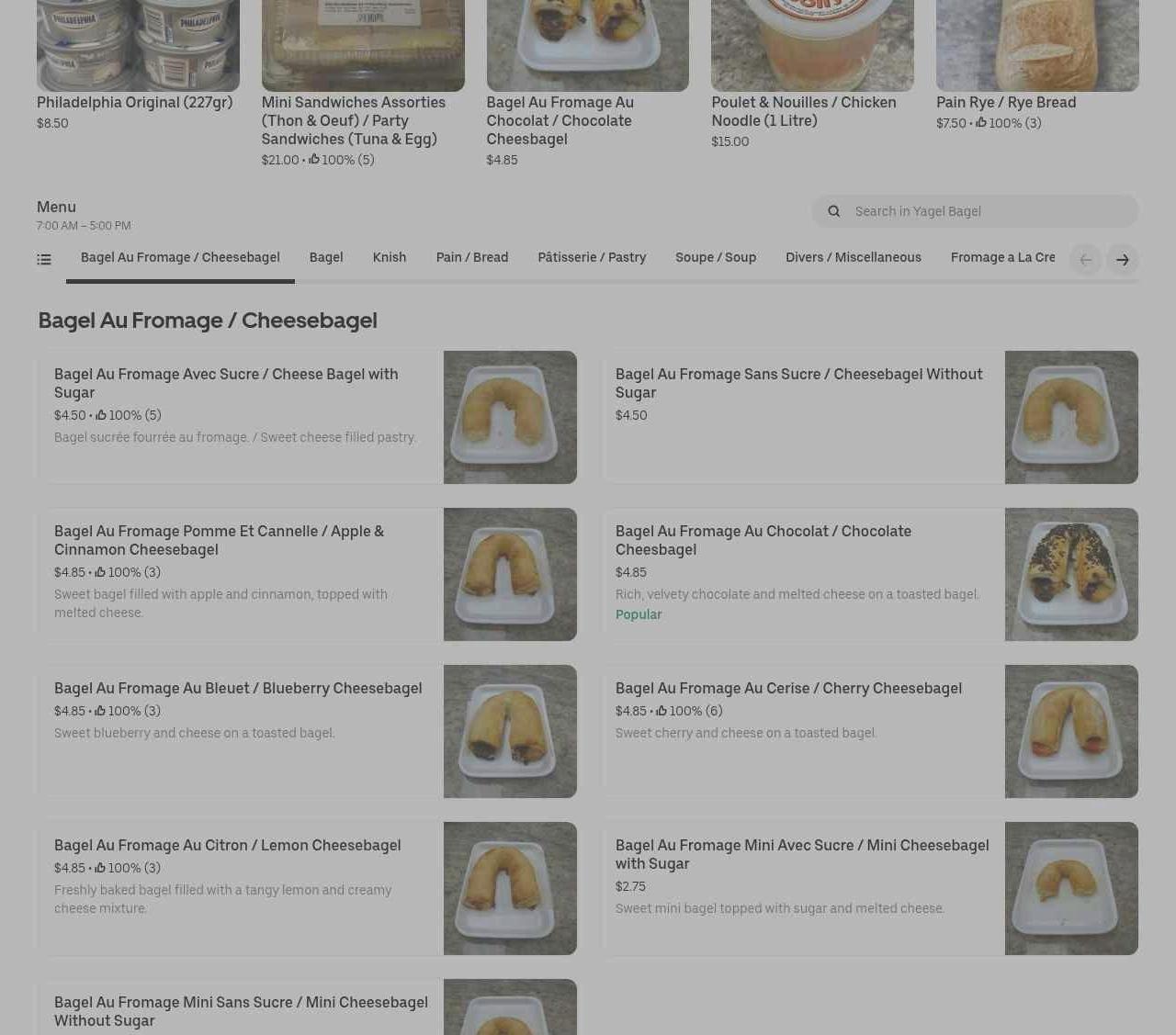Click thumbs-up rating on Pain Rye
1176x1035 pixels.
(x=981, y=123)
